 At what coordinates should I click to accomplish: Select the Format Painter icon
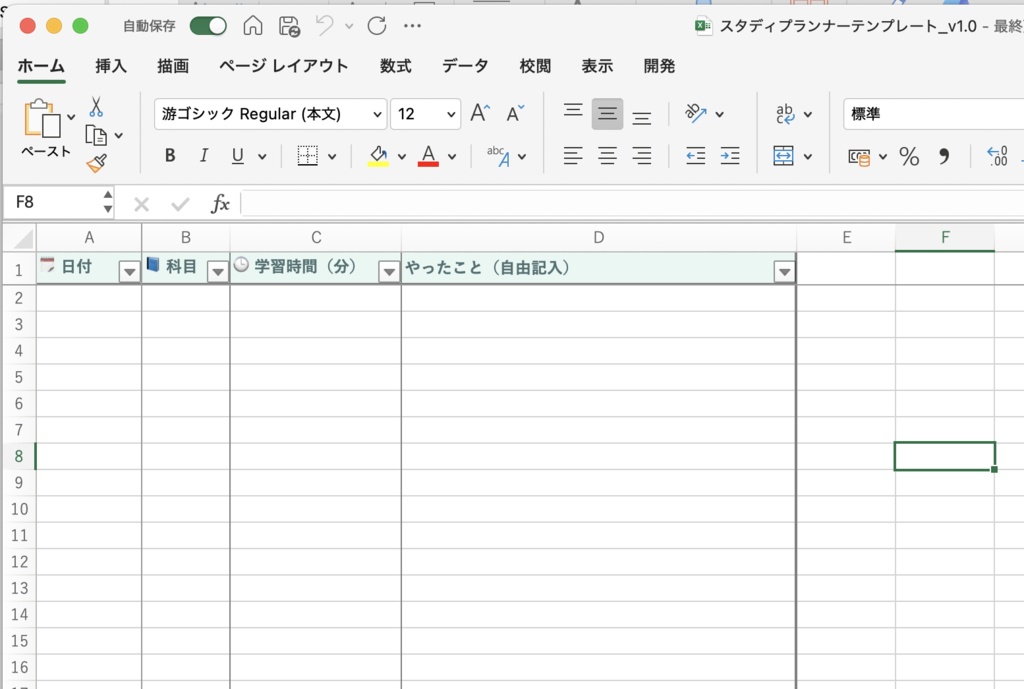[x=98, y=164]
